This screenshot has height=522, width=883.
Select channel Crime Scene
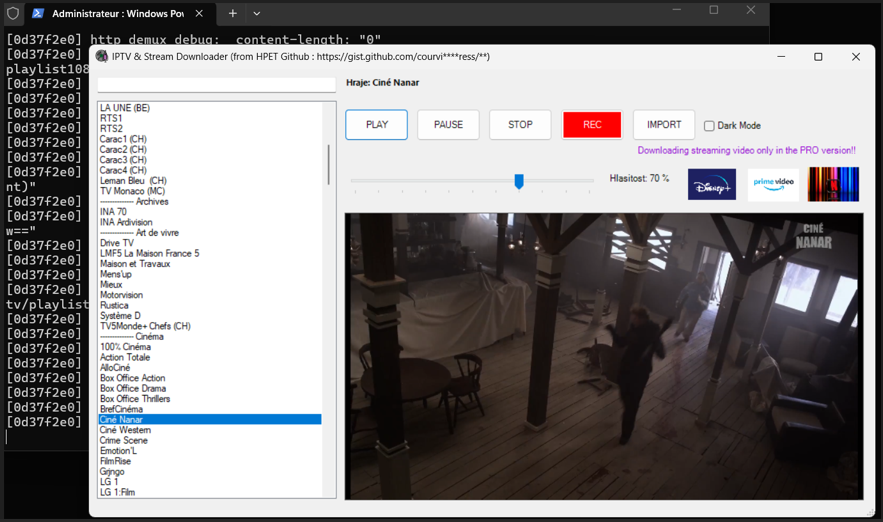211,440
